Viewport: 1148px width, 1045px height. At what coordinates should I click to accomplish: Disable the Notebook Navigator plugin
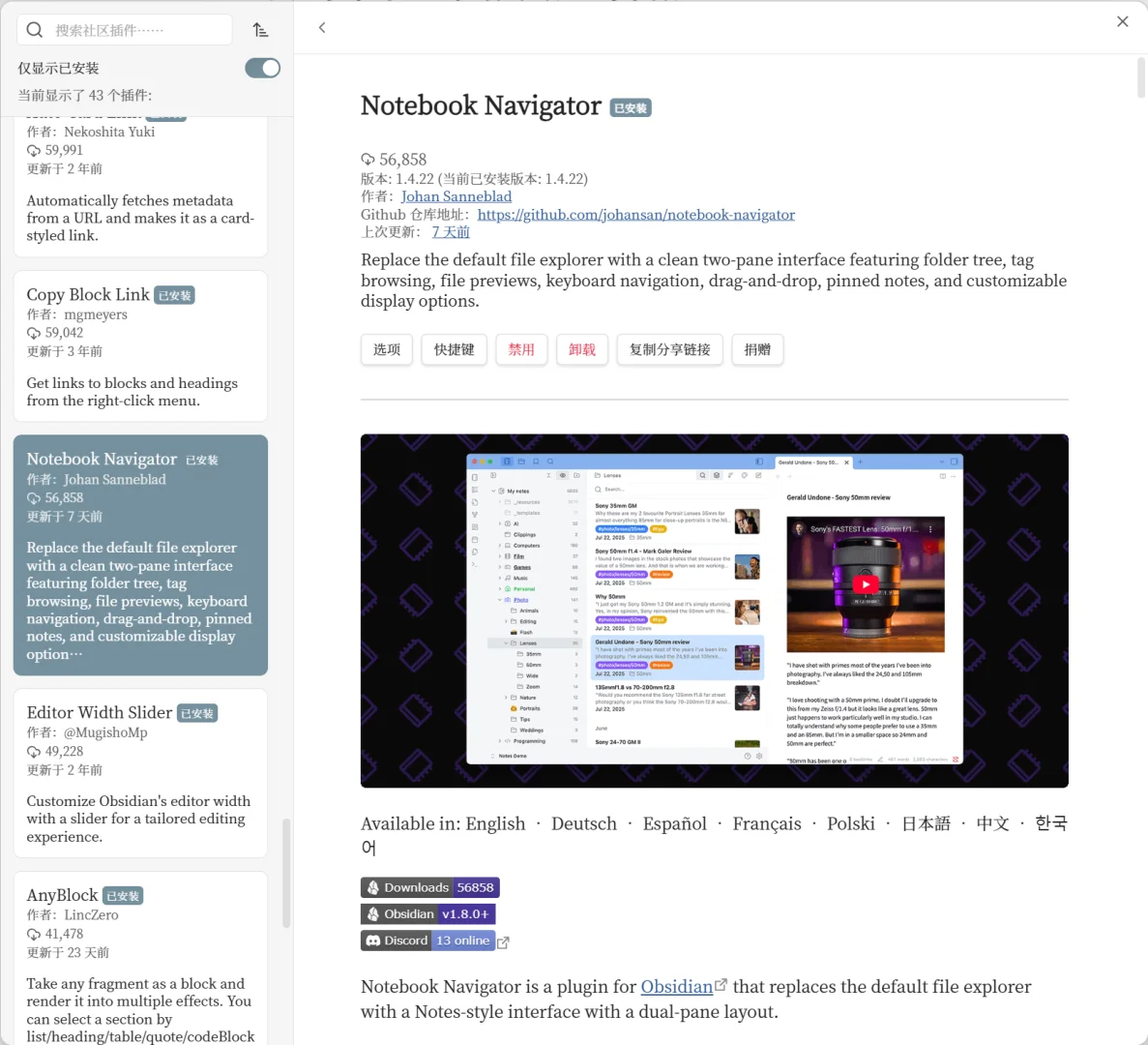pos(521,349)
